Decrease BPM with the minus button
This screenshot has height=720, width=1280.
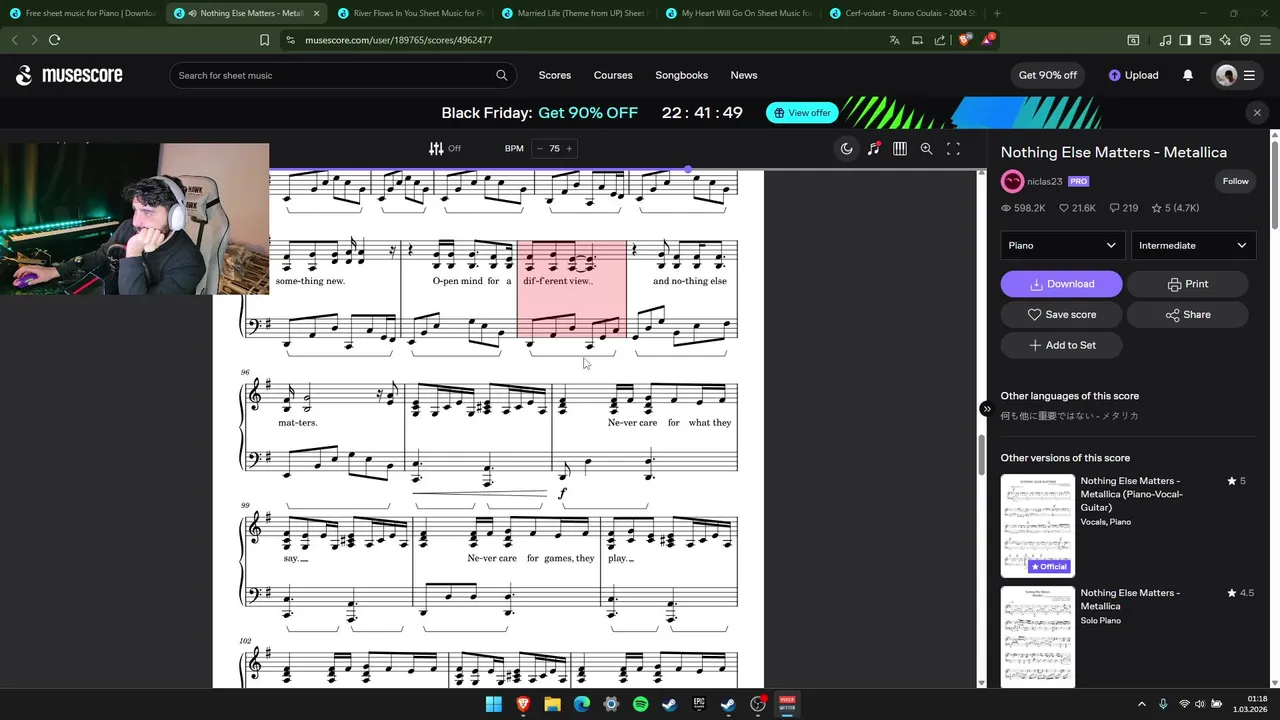540,148
